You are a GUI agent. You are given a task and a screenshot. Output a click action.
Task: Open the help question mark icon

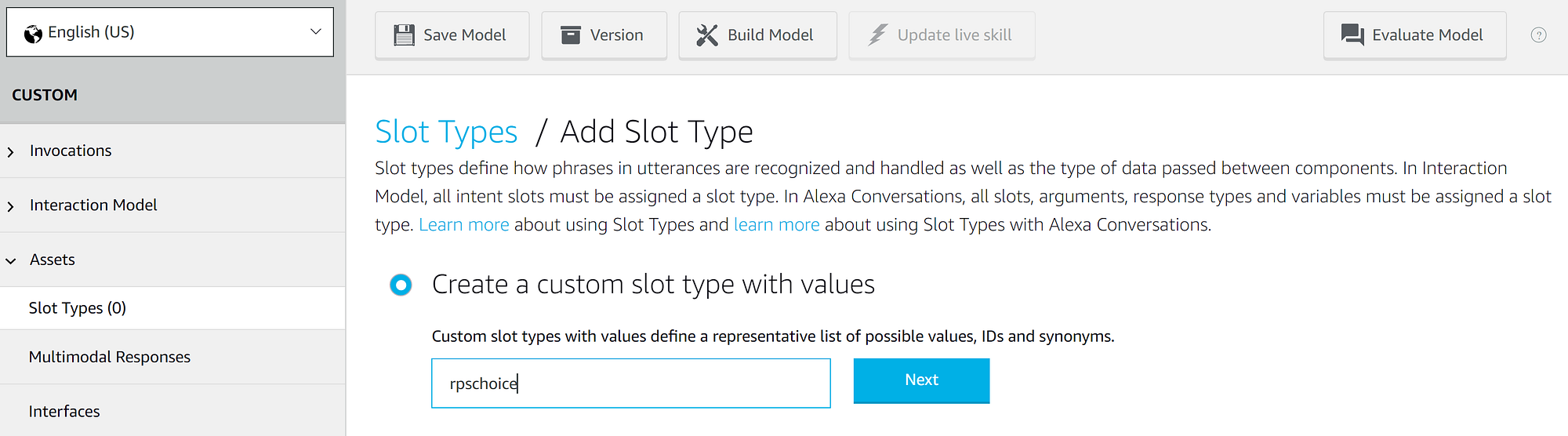(x=1538, y=35)
